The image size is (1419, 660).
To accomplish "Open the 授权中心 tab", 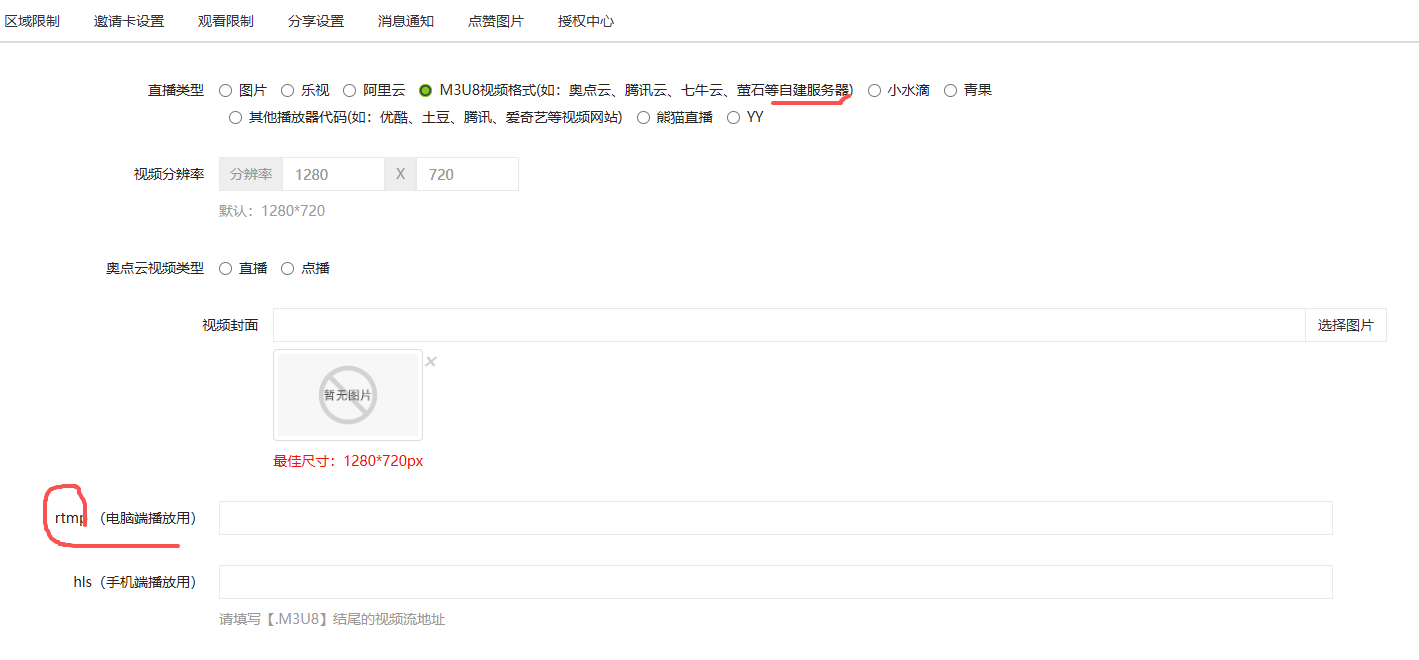I will point(586,21).
